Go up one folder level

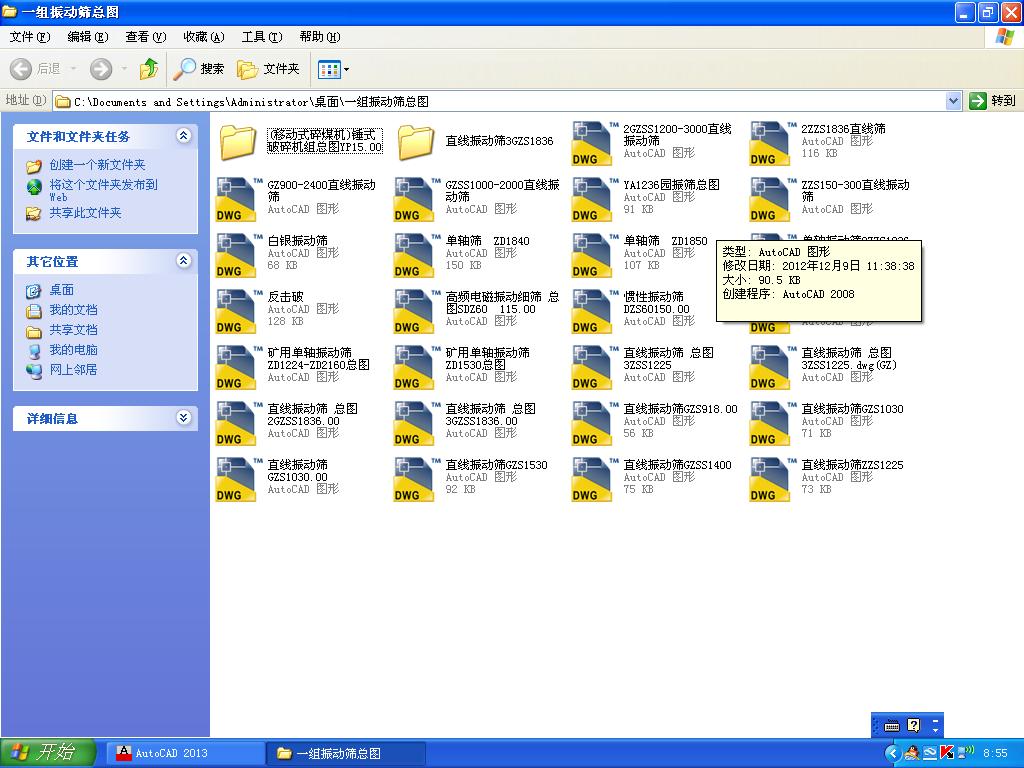click(149, 69)
